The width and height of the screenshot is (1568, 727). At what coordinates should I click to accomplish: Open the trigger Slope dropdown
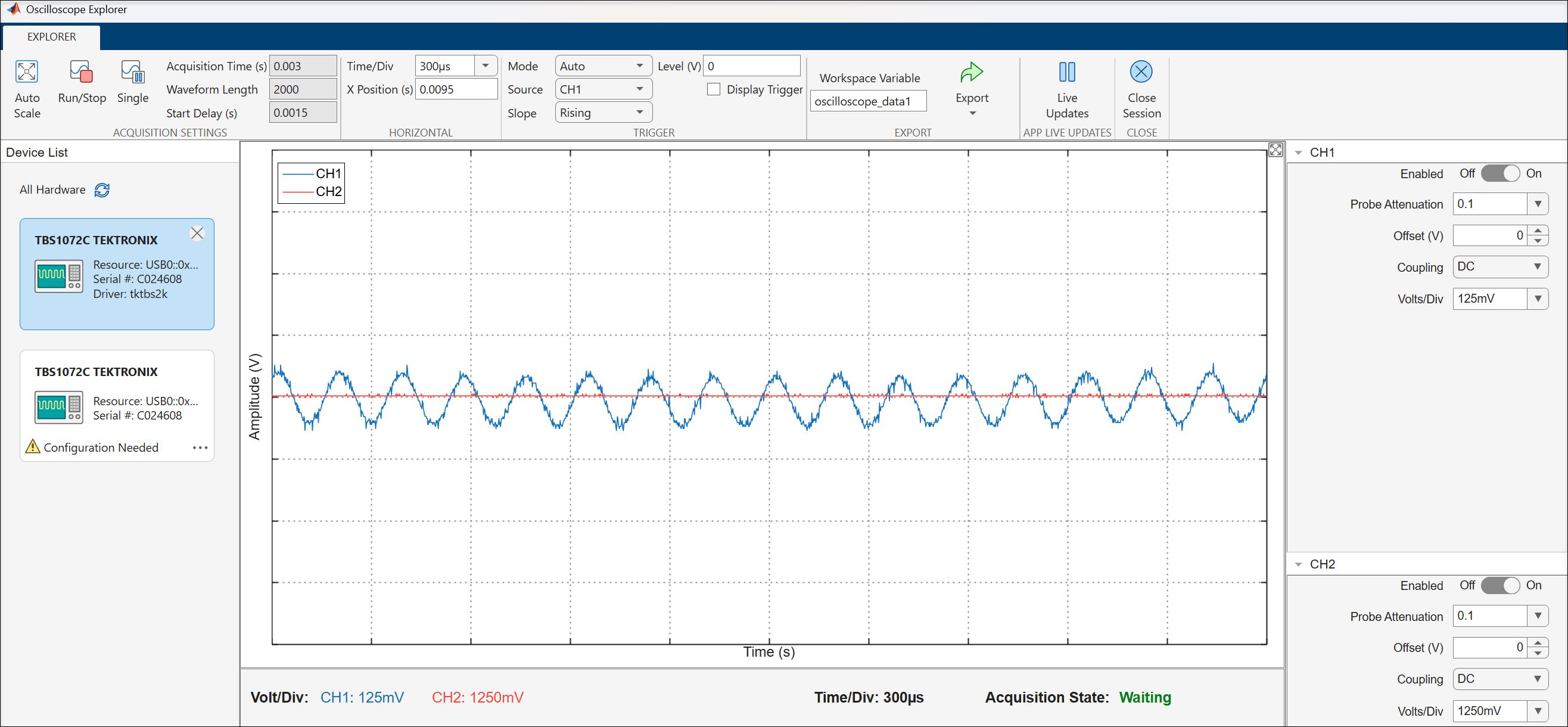(x=603, y=113)
